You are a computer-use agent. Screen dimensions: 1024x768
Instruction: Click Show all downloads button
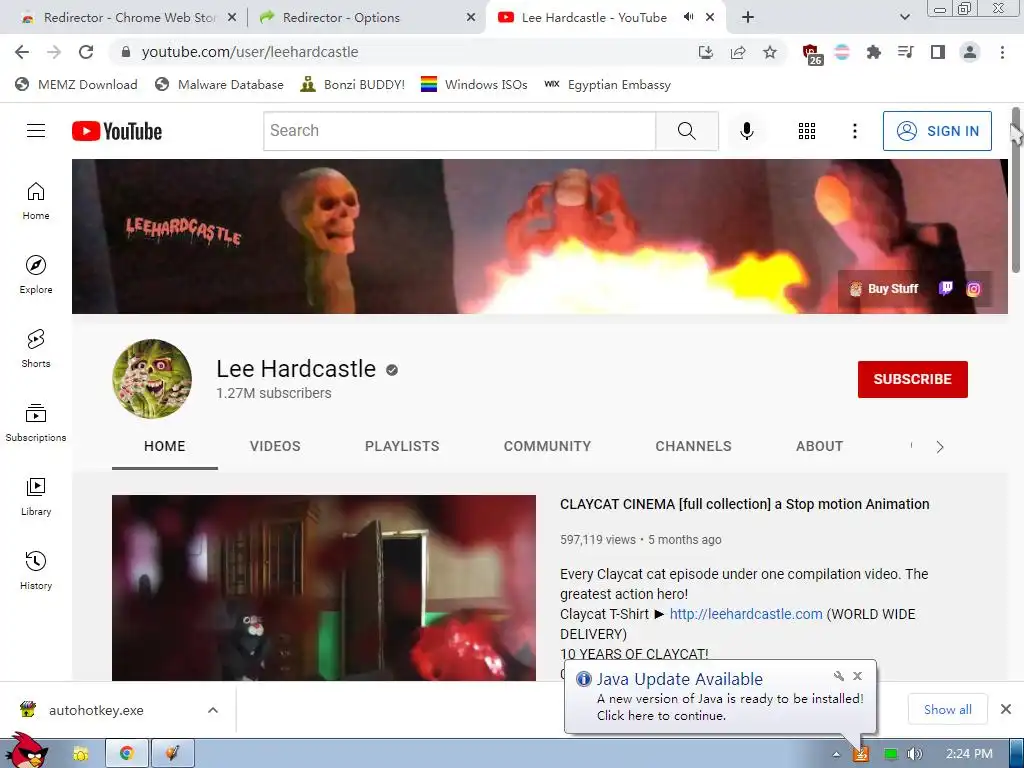[948, 709]
